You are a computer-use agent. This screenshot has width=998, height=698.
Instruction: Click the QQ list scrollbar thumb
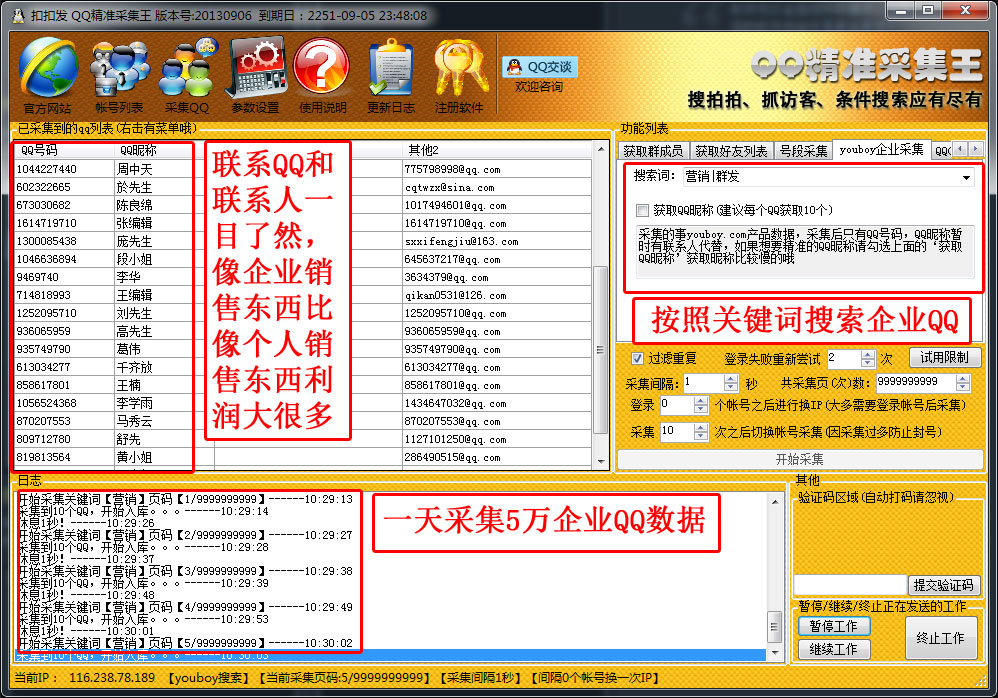(600, 349)
